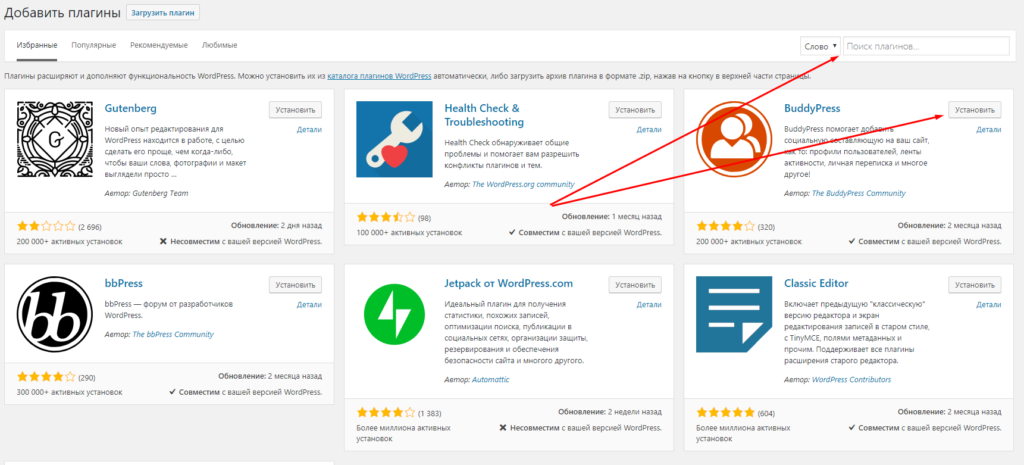Click Jetpack's (1 383) ratings count
The height and width of the screenshot is (465, 1024).
coord(430,413)
